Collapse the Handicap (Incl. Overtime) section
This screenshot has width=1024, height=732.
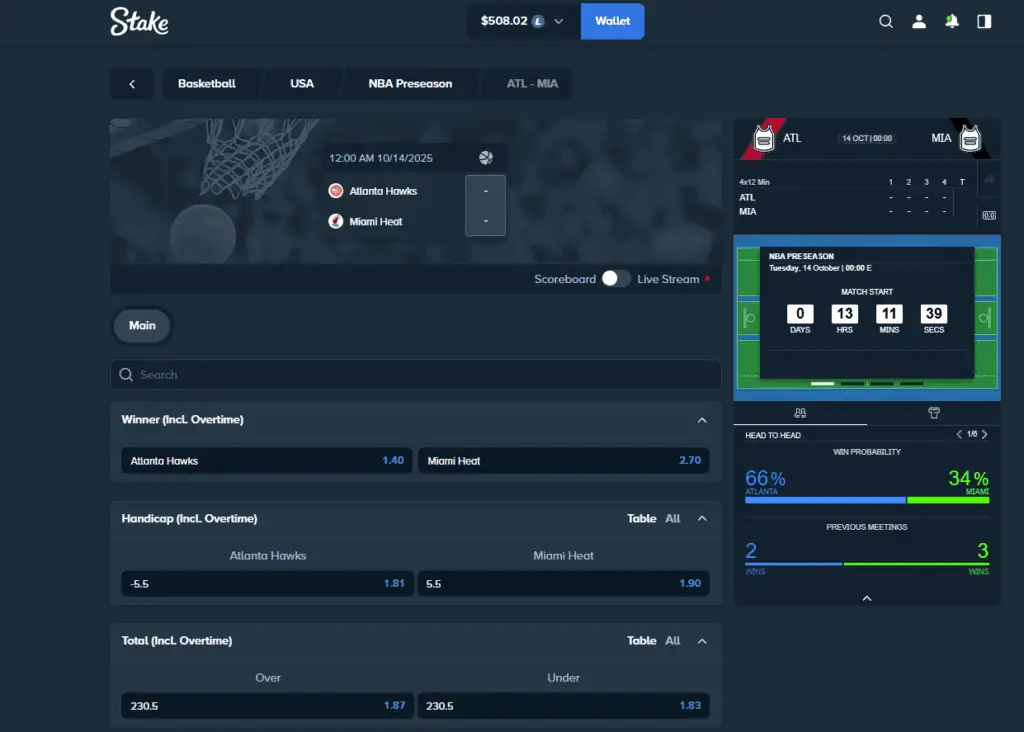tap(702, 519)
